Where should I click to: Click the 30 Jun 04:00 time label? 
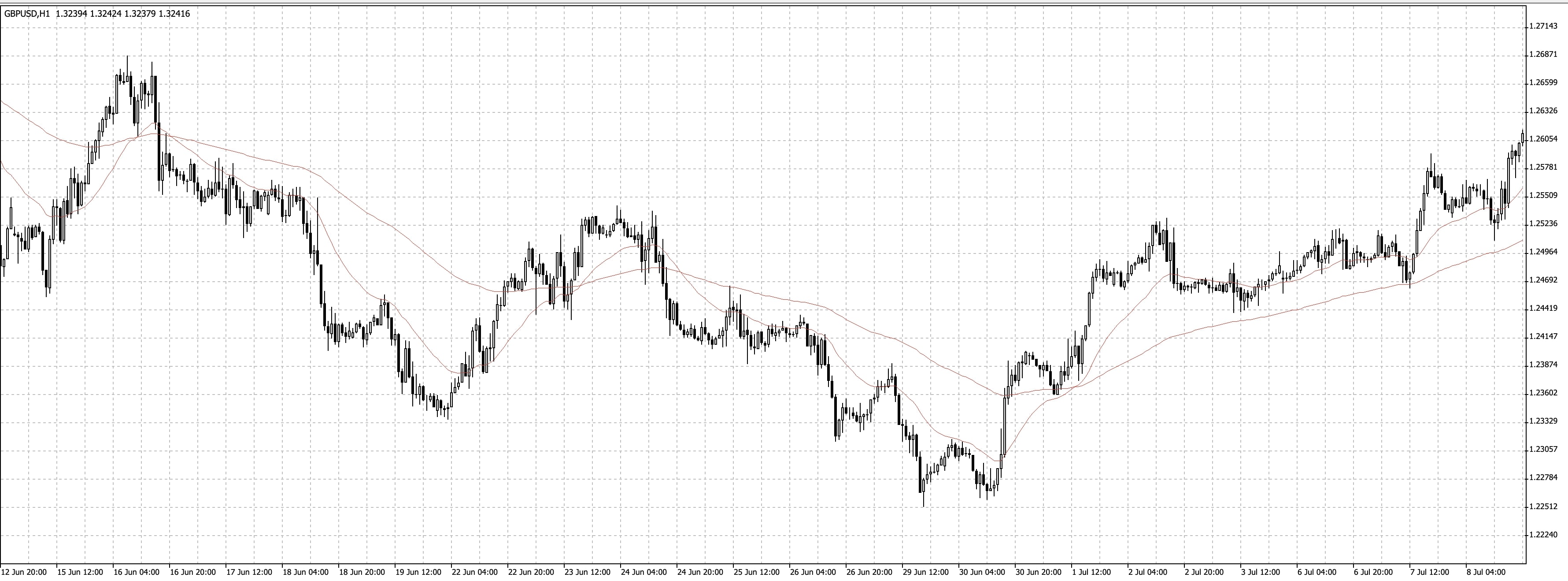coord(982,573)
